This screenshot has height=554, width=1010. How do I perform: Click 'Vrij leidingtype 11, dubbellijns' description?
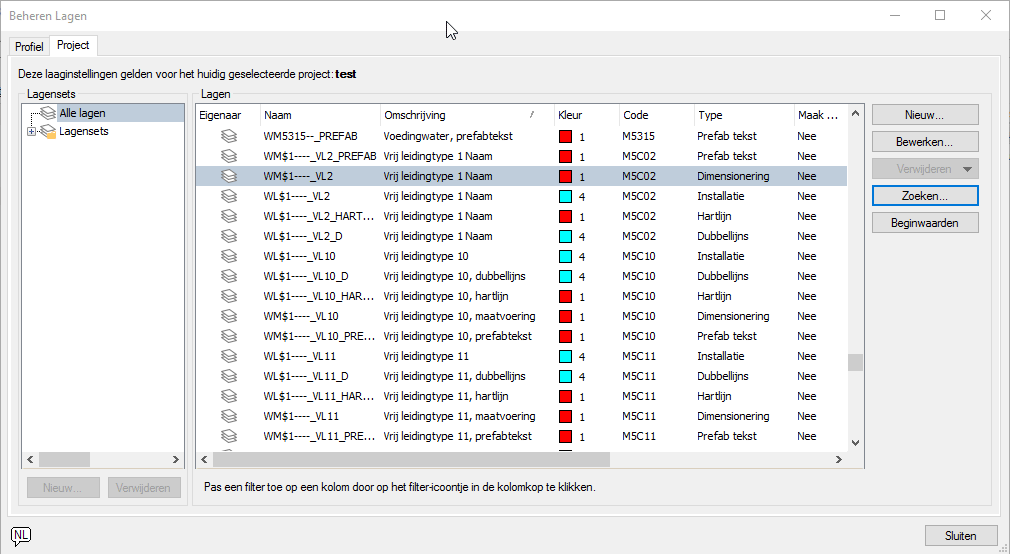[454, 376]
